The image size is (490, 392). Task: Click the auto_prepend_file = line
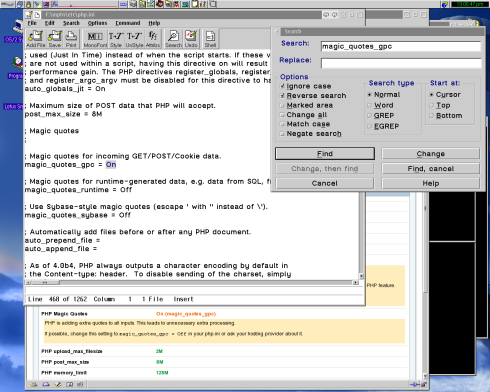coord(62,241)
